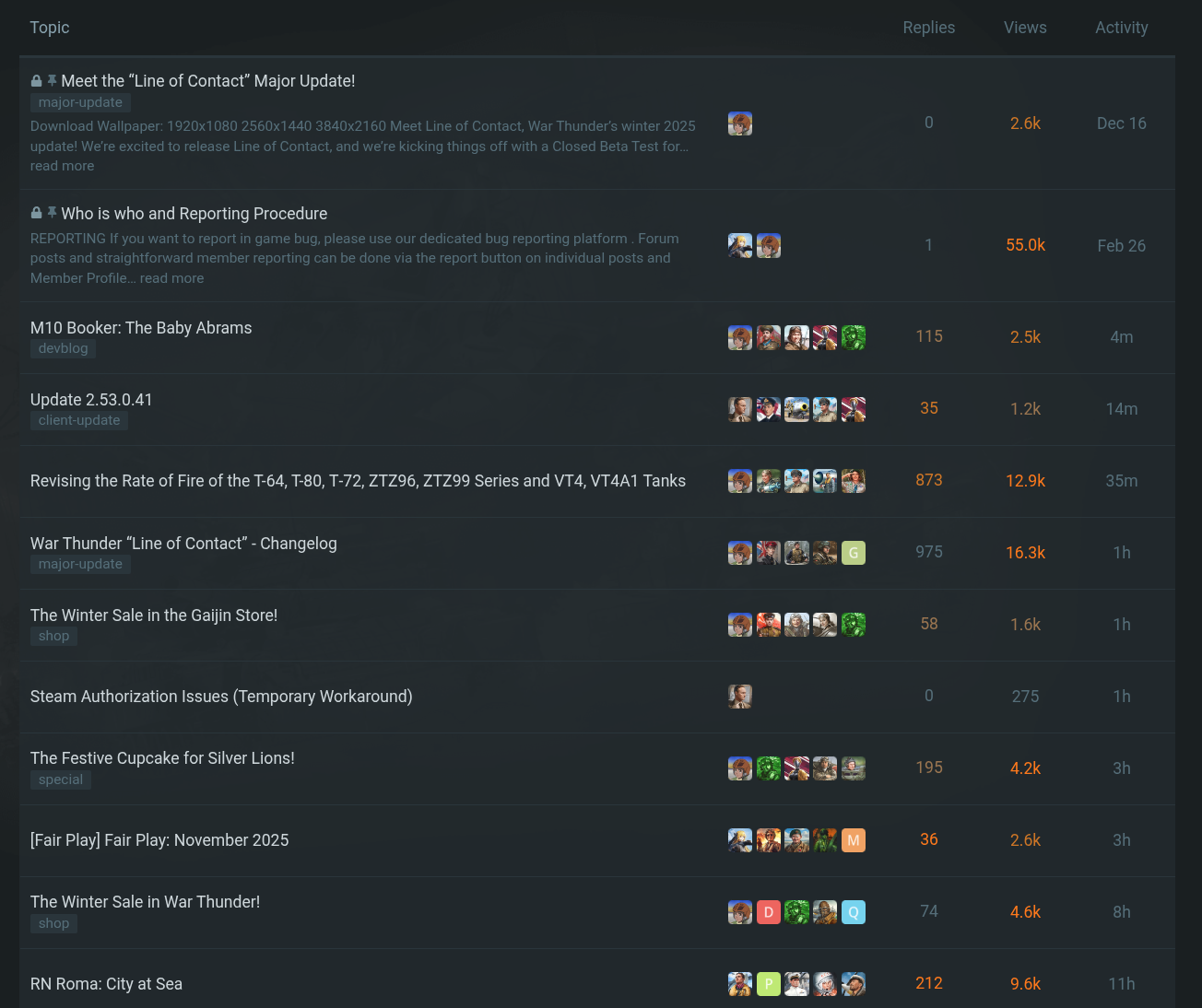Click the 55.0k views value for "Who is who"
Image resolution: width=1202 pixels, height=1008 pixels.
[1025, 246]
